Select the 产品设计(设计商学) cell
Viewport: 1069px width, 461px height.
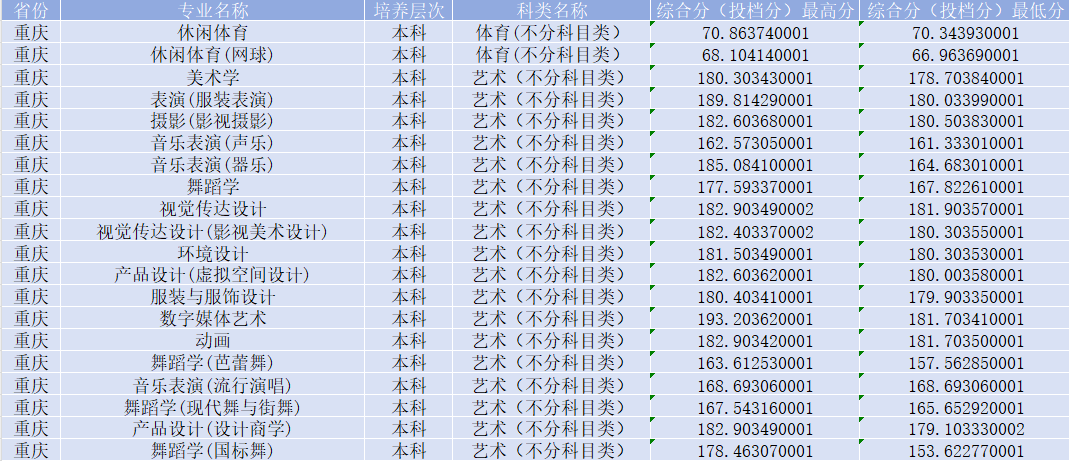(212, 430)
